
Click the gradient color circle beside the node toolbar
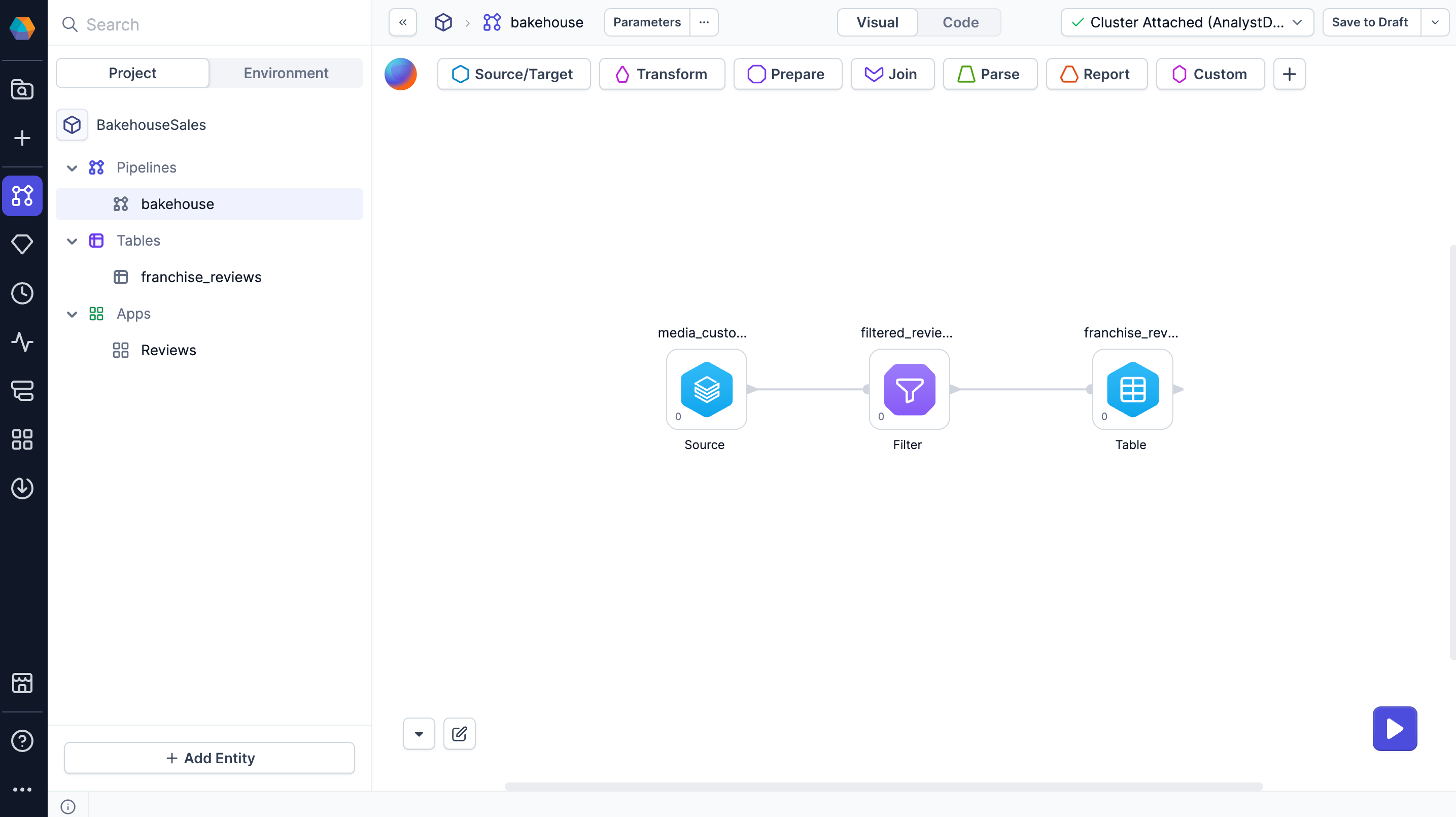pyautogui.click(x=400, y=74)
